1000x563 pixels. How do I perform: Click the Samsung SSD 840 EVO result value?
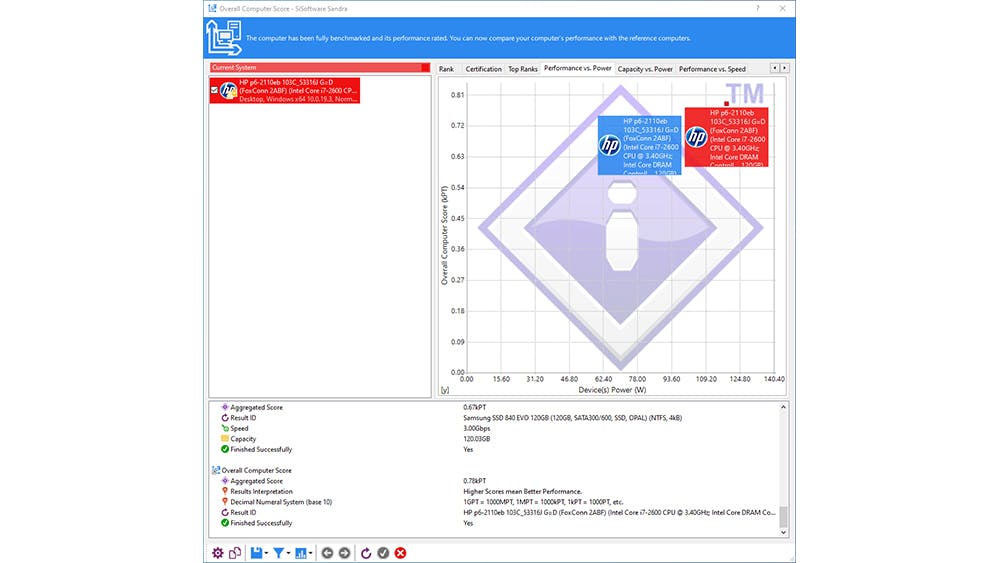point(572,418)
